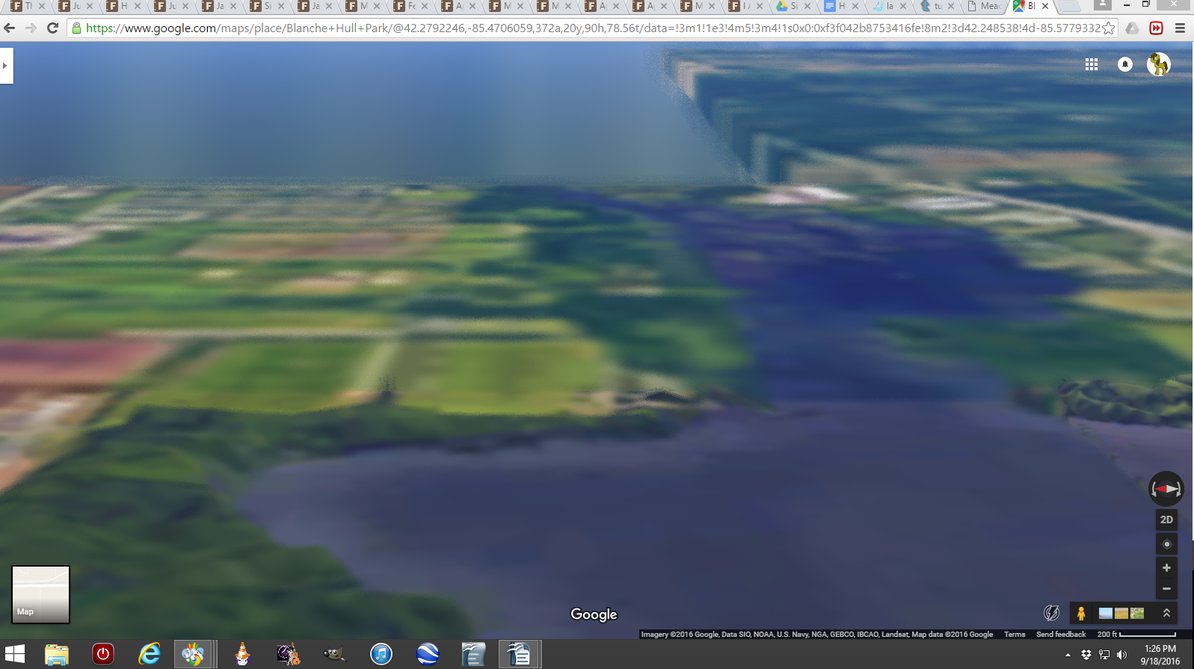Switch to Map view thumbnail
The height and width of the screenshot is (669, 1194).
(x=40, y=594)
